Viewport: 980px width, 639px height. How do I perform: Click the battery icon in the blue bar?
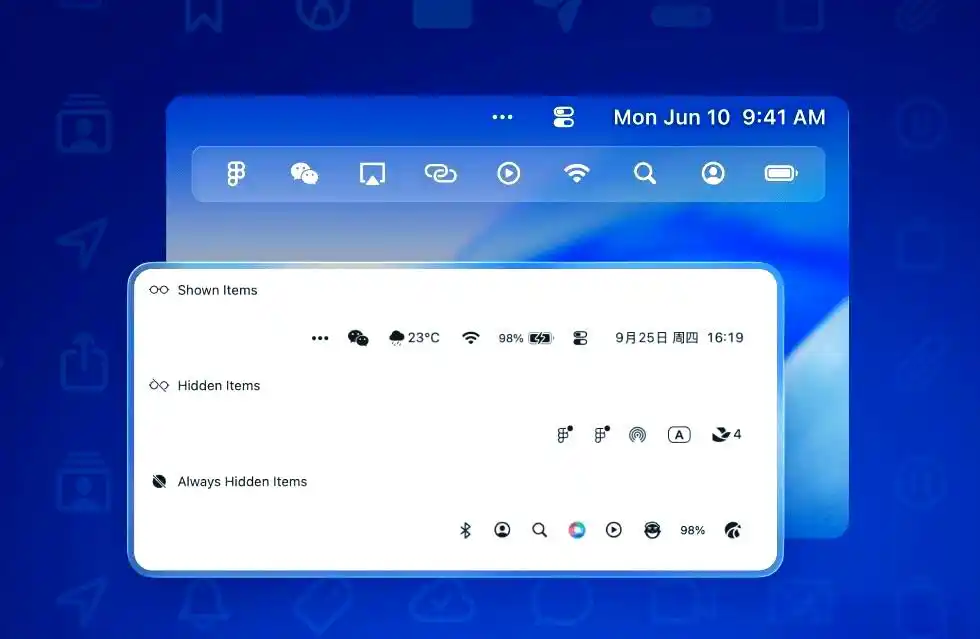(781, 174)
